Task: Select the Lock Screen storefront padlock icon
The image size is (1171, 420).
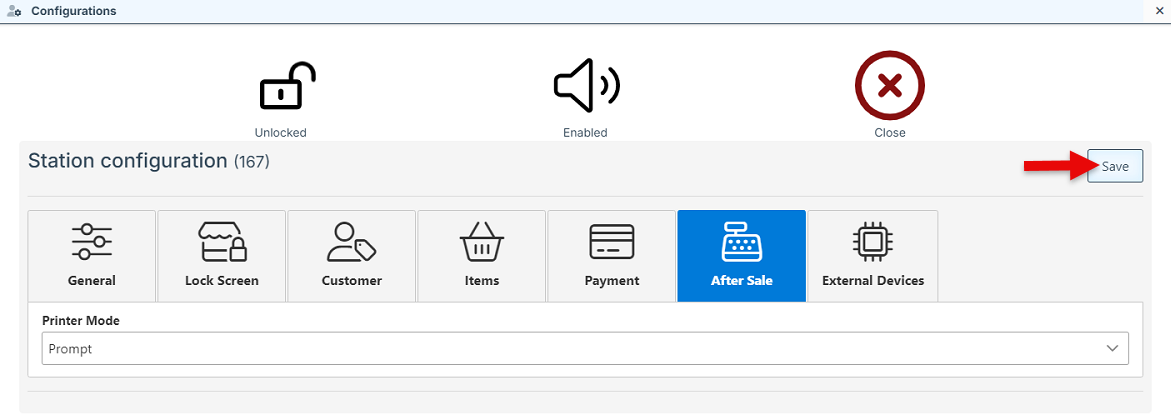Action: point(222,242)
